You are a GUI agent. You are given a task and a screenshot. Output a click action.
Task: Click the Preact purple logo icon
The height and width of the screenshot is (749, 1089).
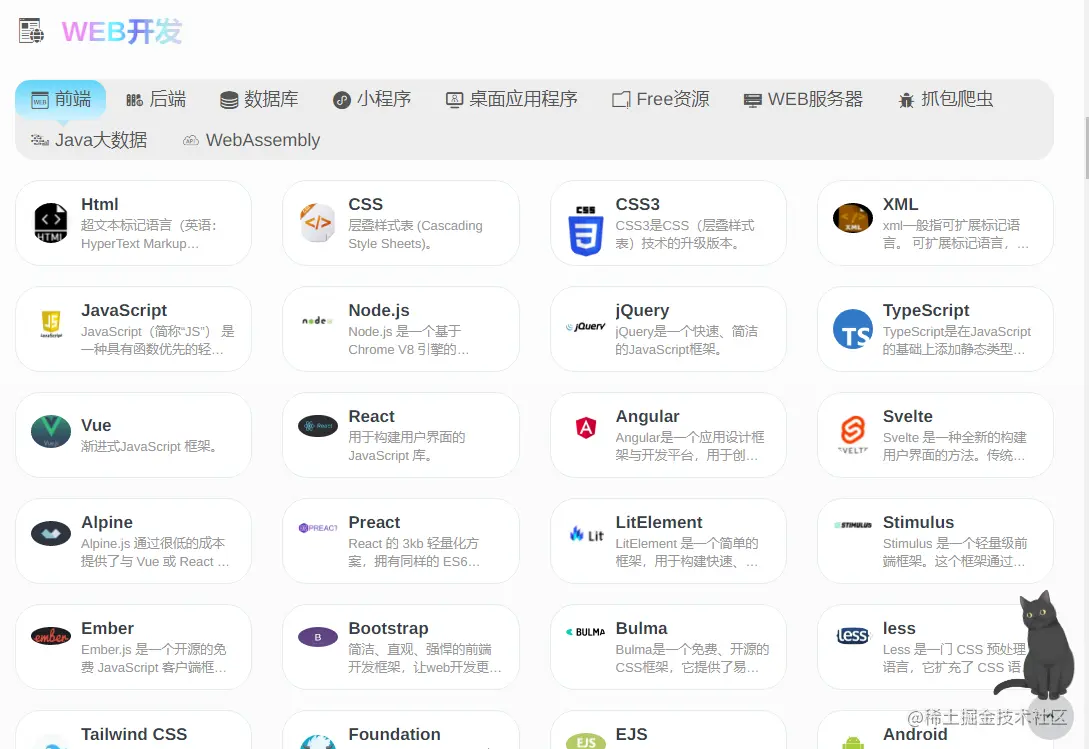[318, 528]
